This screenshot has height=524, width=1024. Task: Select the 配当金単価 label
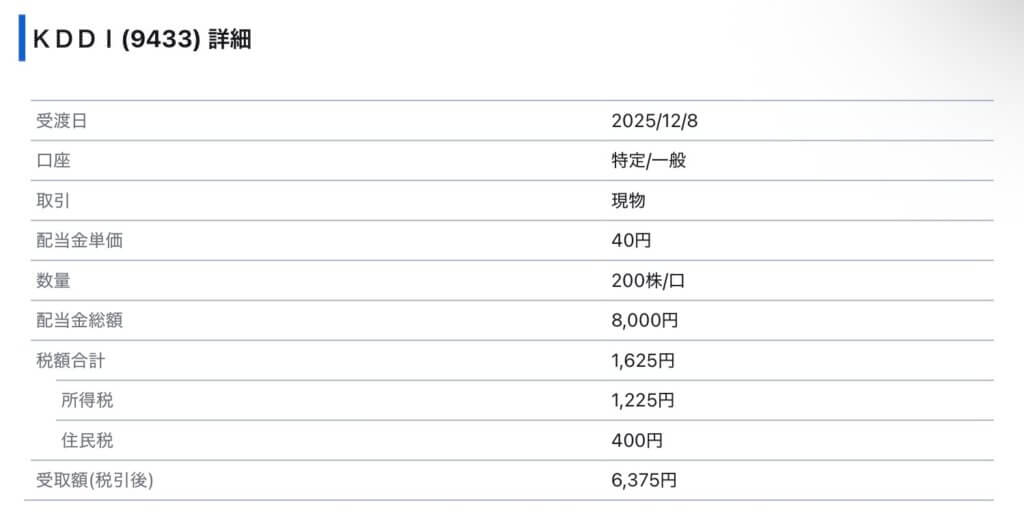79,241
